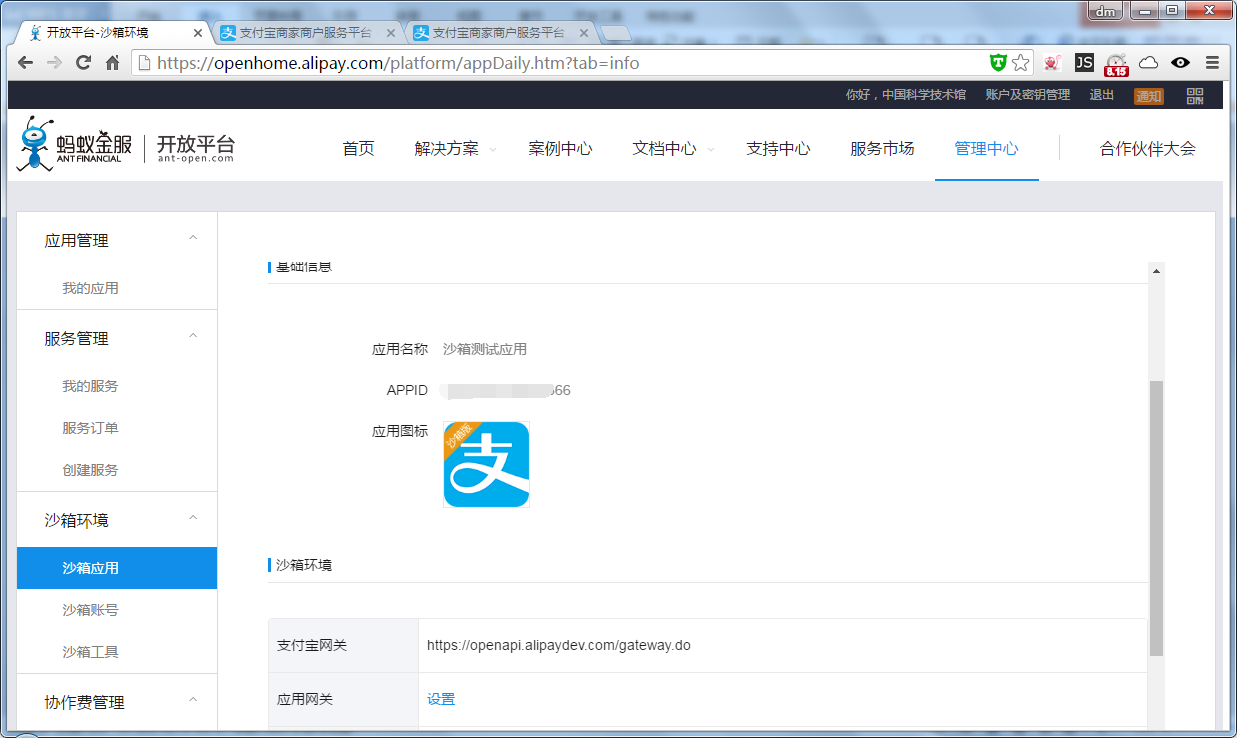
Task: Click the browser back arrow
Action: point(26,62)
